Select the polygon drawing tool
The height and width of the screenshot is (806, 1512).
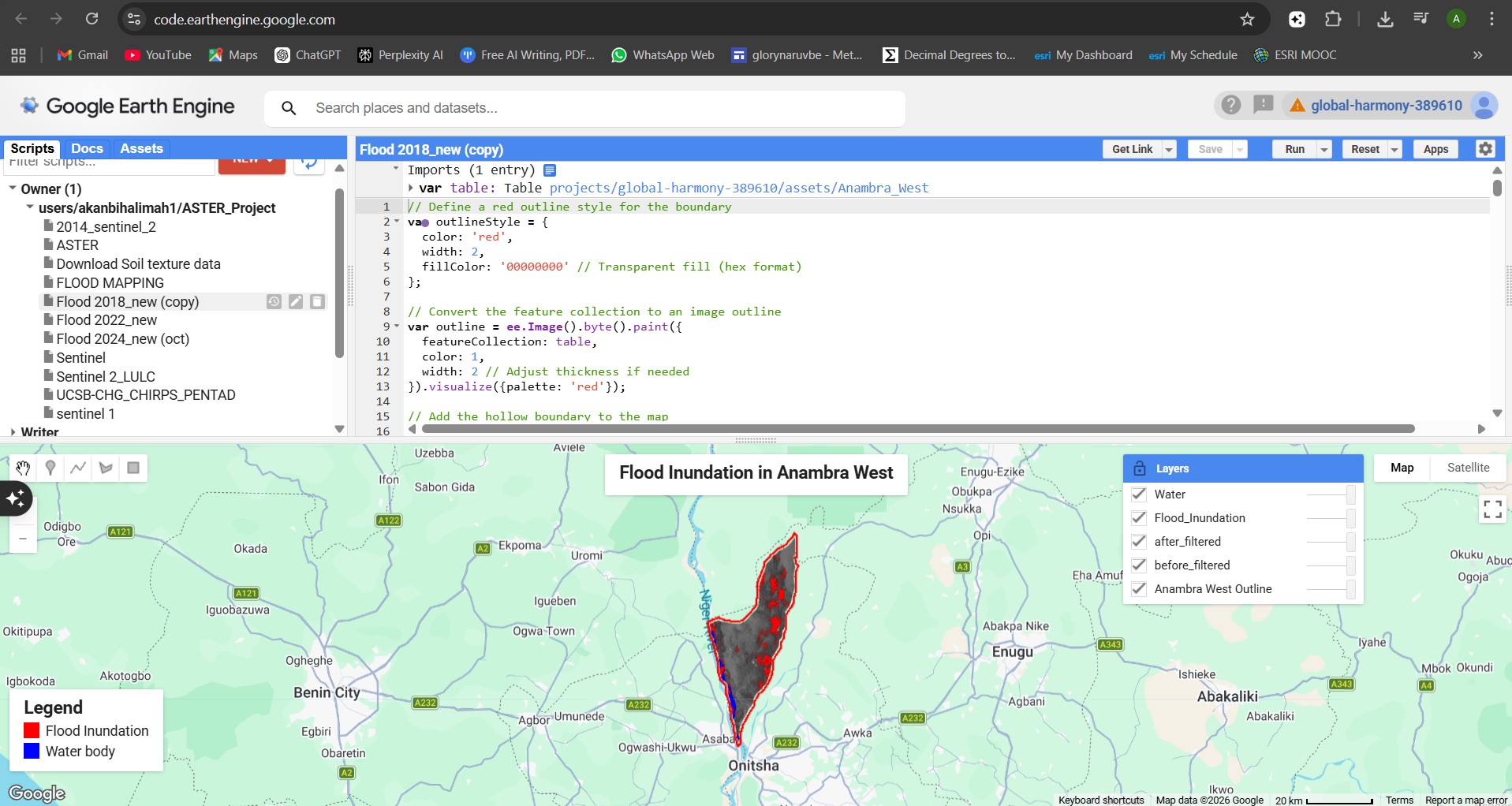point(105,468)
